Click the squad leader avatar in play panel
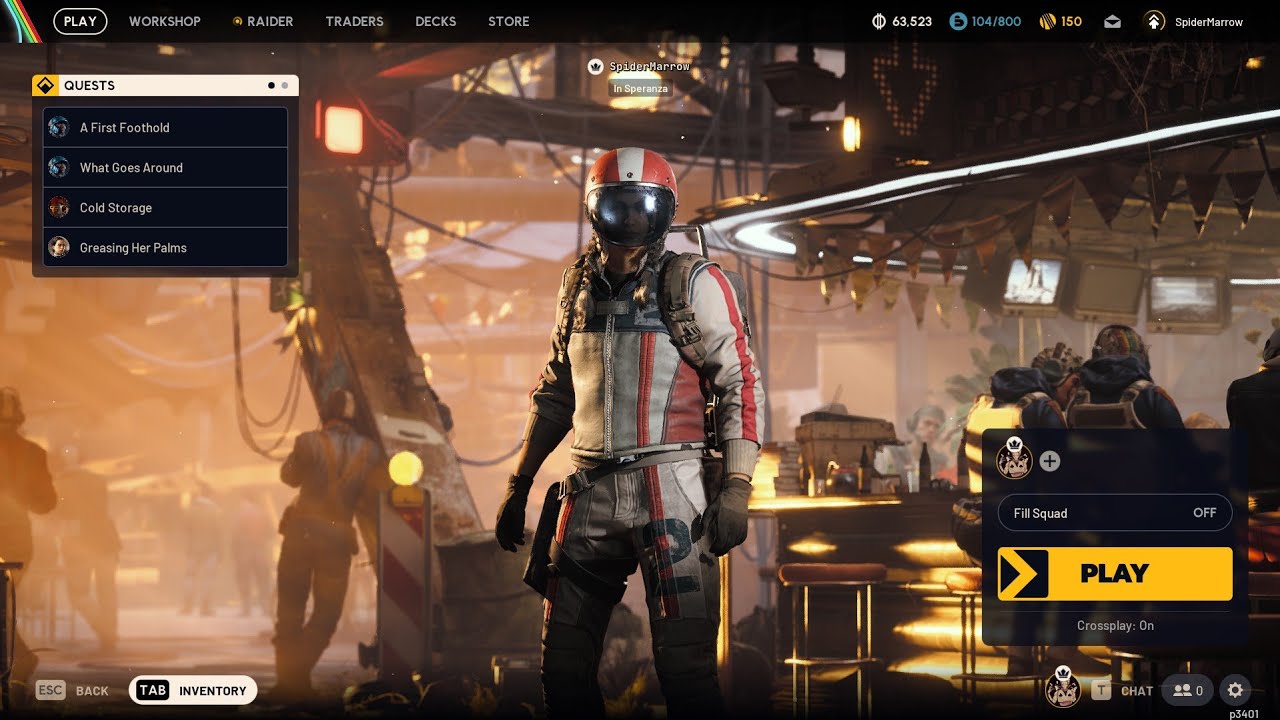This screenshot has height=720, width=1280. tap(1014, 459)
